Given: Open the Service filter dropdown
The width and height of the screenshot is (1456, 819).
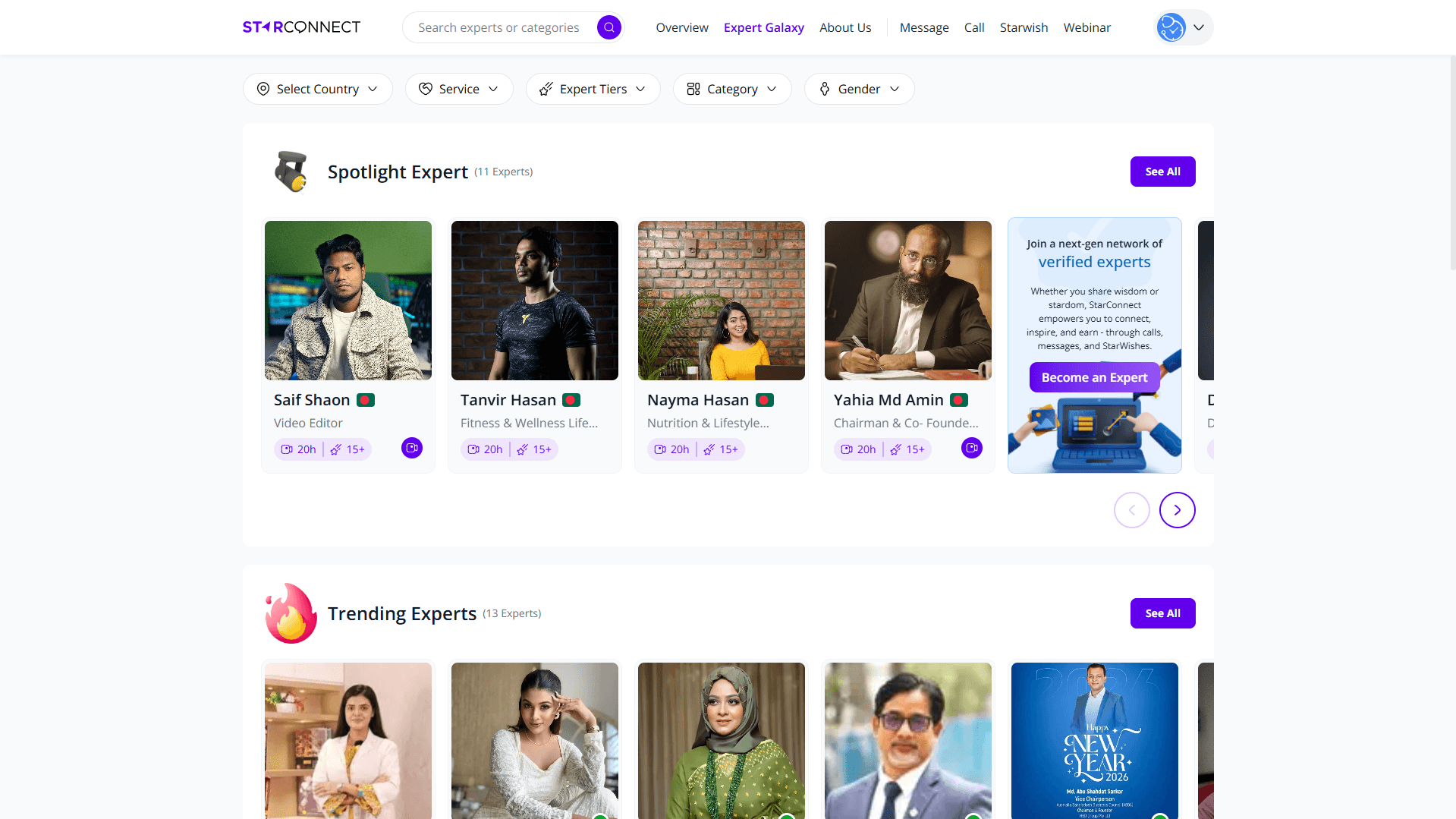Looking at the screenshot, I should pos(459,89).
